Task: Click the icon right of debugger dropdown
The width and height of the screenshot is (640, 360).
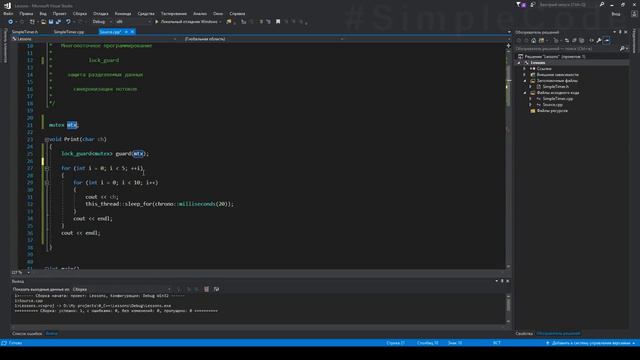Action: 229,22
